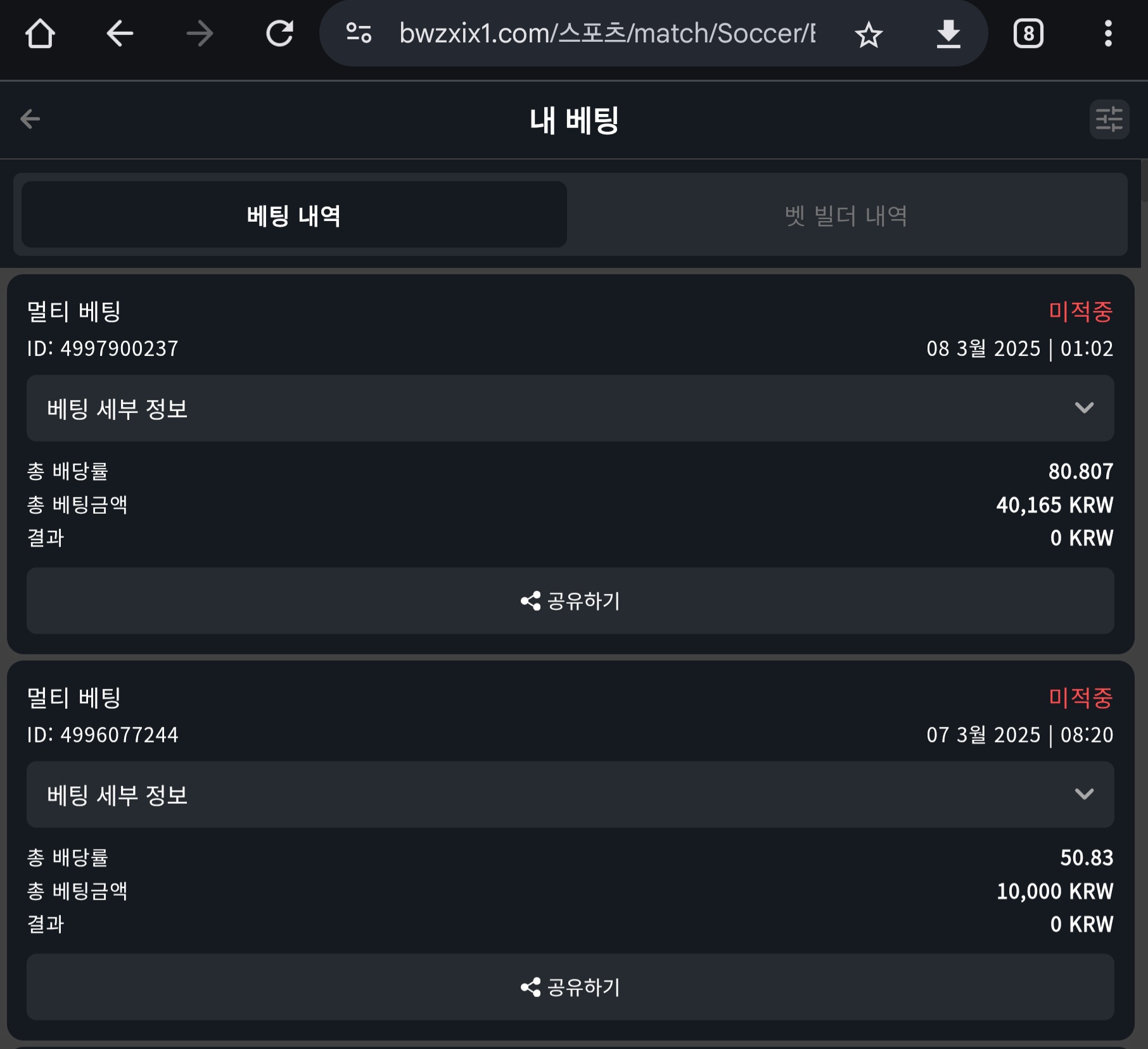
Task: Open the filter settings icon beside 내 베팅
Action: [x=1109, y=119]
